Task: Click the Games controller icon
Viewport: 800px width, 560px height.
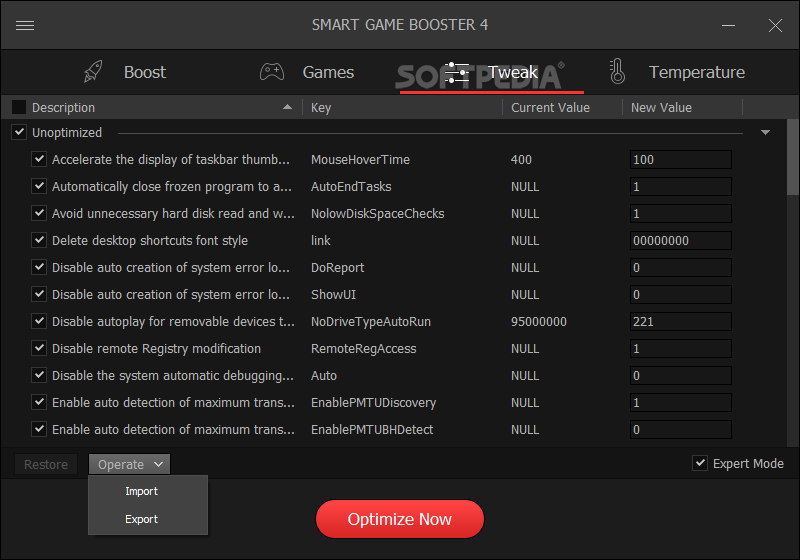Action: (x=272, y=72)
